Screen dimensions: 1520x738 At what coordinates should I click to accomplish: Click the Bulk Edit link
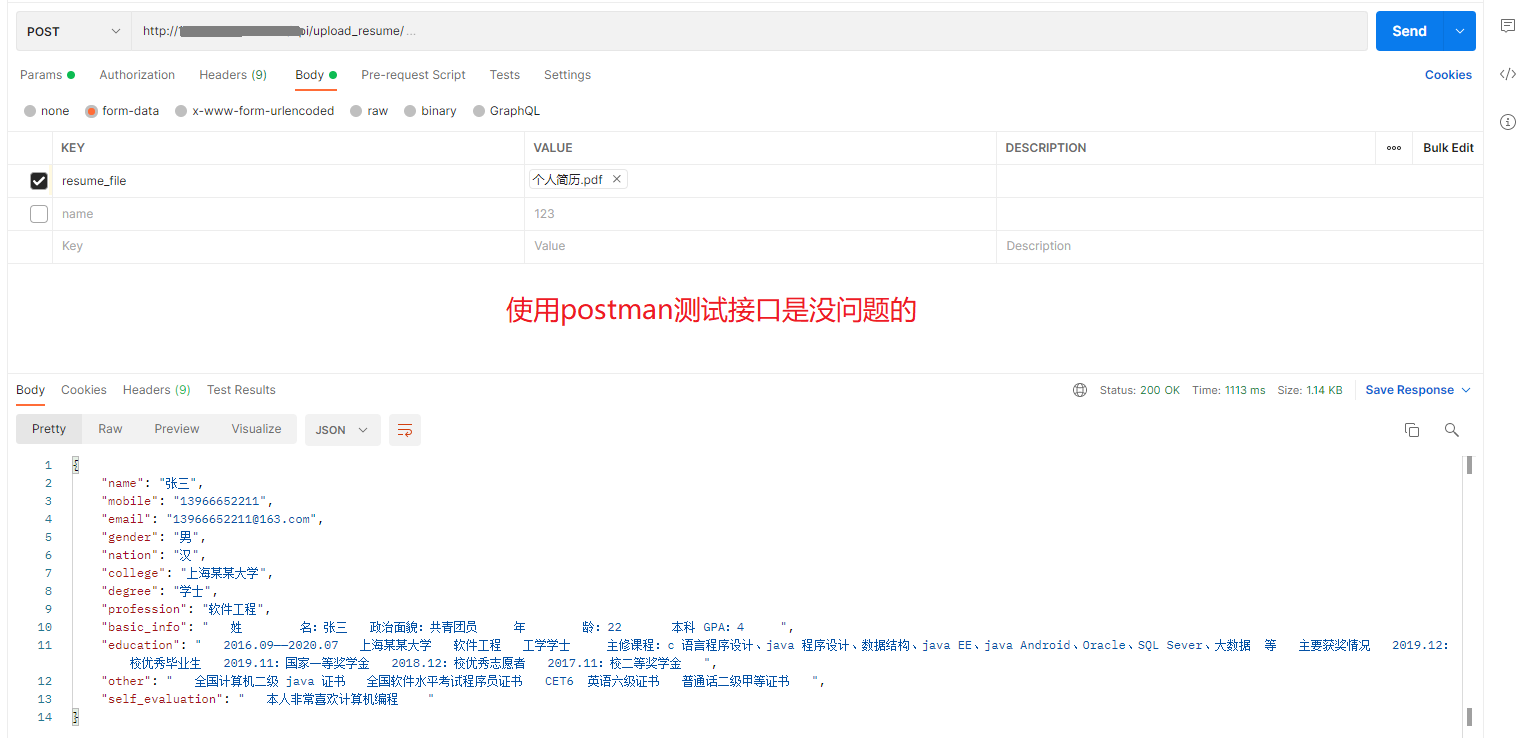(x=1448, y=148)
